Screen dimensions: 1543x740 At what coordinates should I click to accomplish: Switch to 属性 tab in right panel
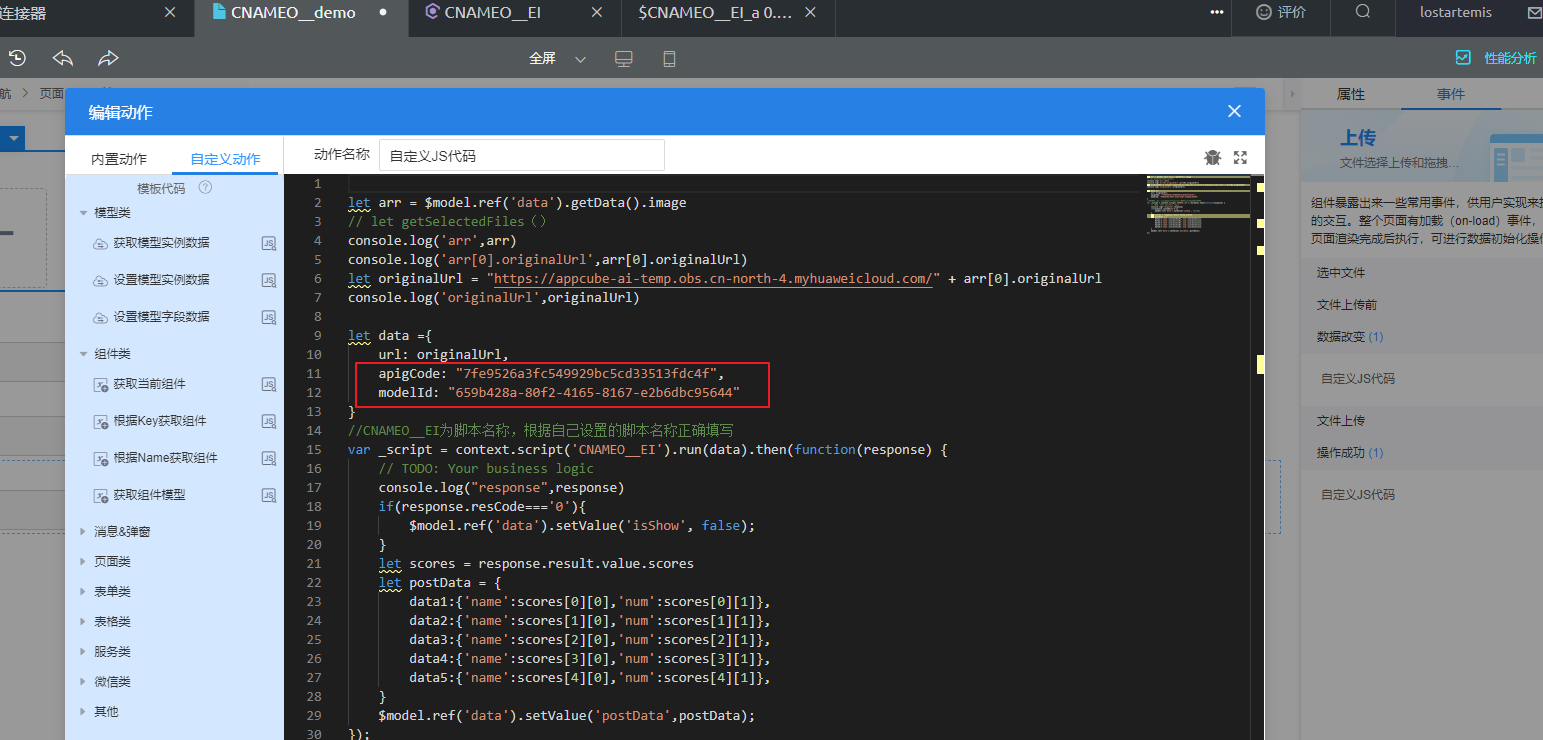[1350, 94]
